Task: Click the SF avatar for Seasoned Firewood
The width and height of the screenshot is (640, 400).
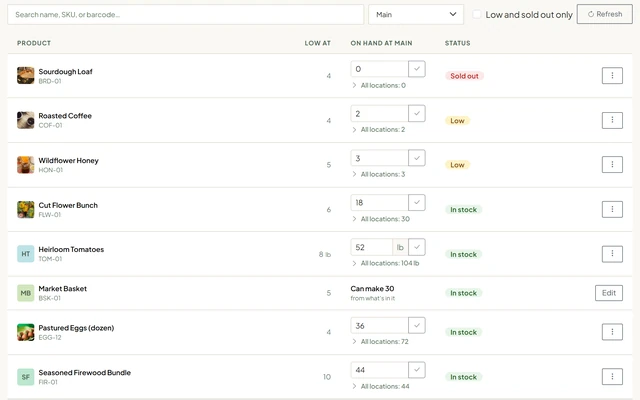Action: 25,377
